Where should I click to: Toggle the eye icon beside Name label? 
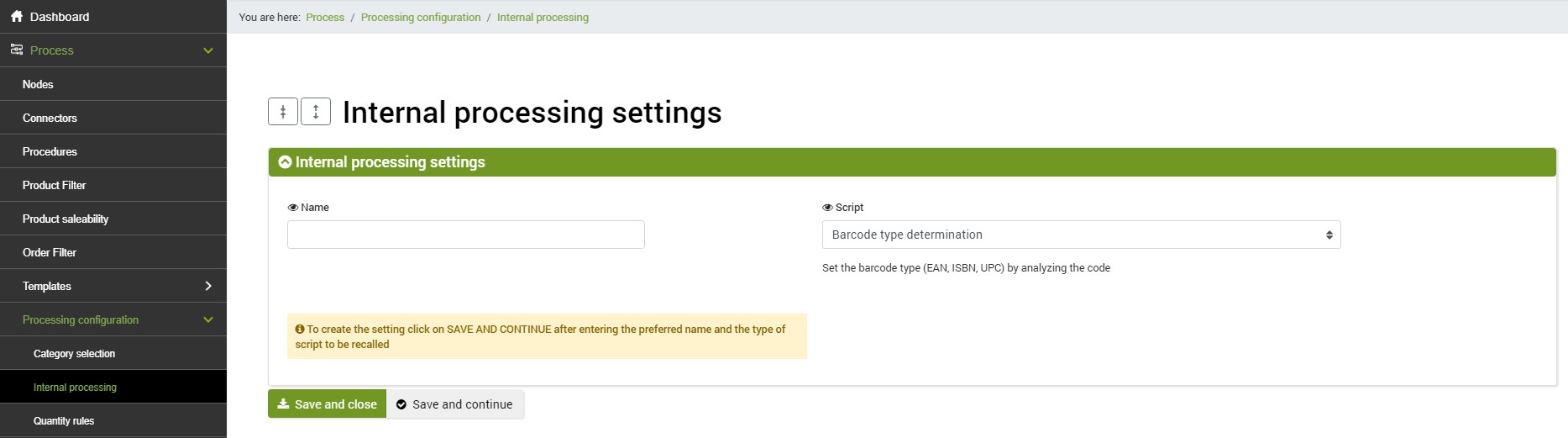point(293,208)
